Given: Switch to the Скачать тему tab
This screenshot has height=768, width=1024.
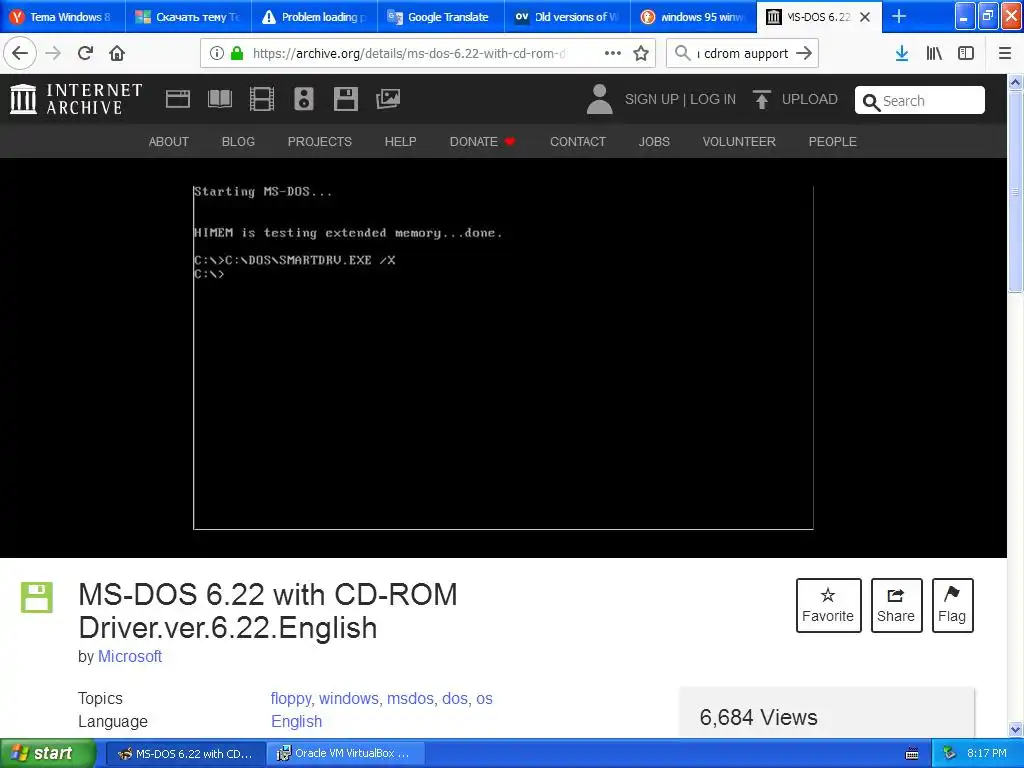Looking at the screenshot, I should [189, 17].
